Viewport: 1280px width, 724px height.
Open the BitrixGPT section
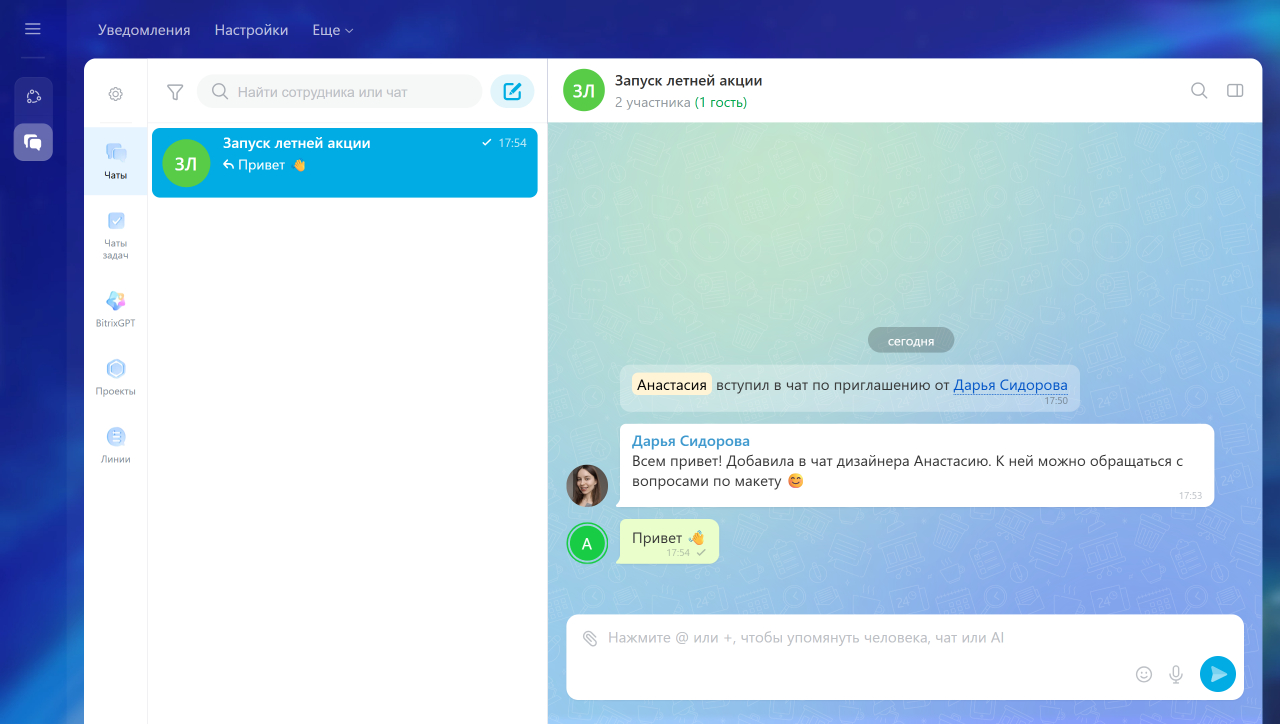pos(116,310)
